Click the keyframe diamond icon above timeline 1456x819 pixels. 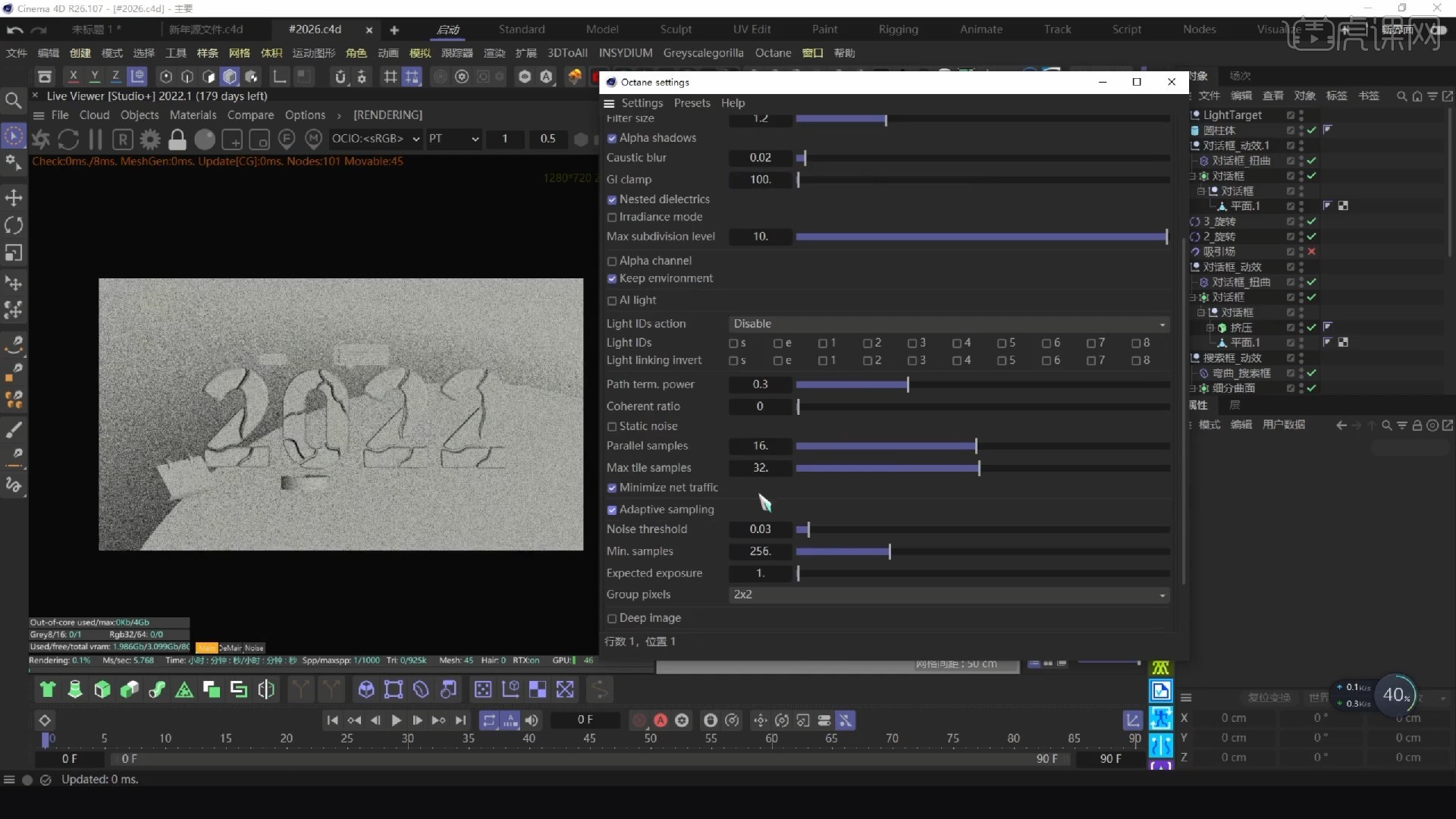coord(45,720)
